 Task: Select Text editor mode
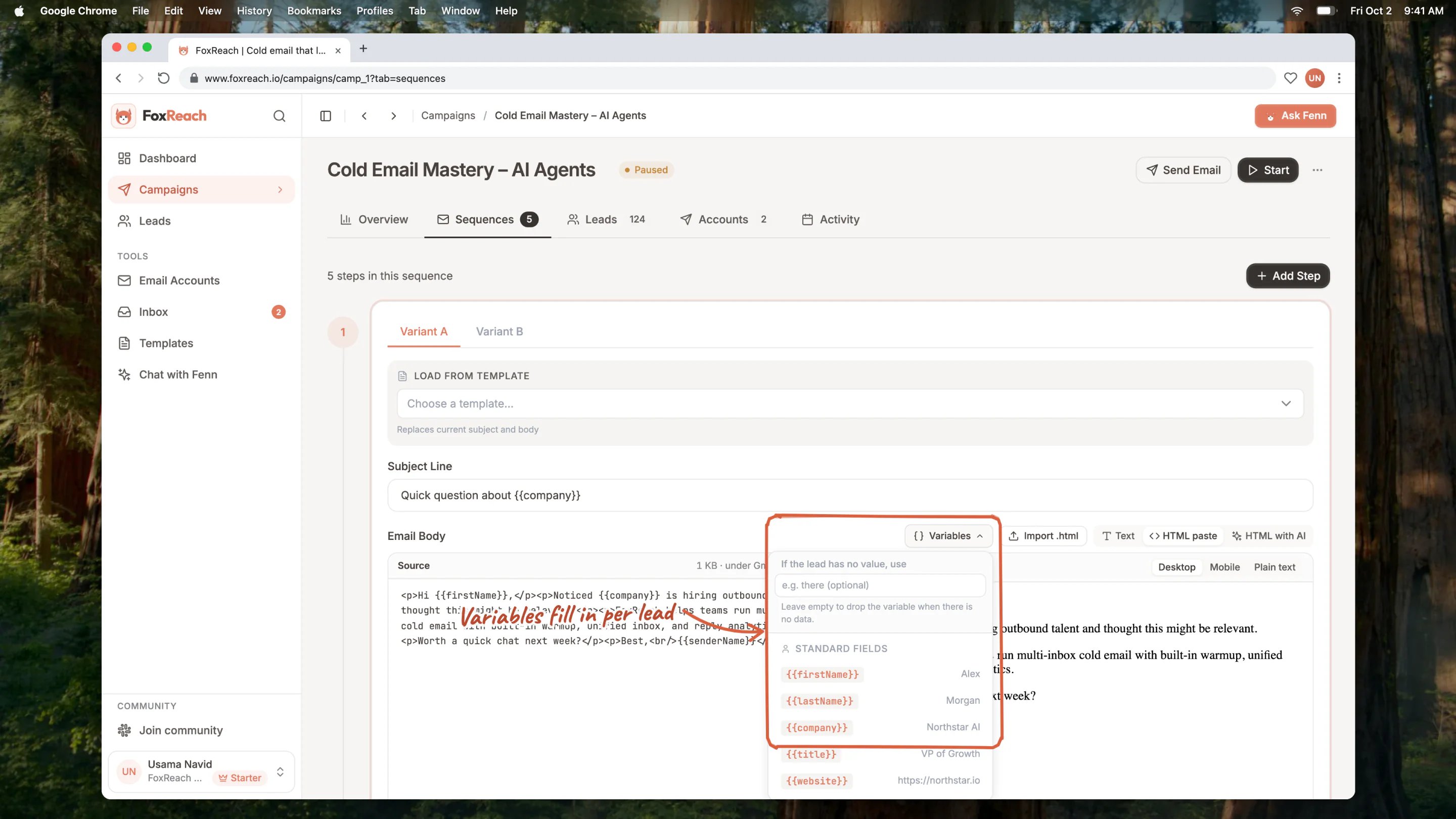(x=1118, y=536)
